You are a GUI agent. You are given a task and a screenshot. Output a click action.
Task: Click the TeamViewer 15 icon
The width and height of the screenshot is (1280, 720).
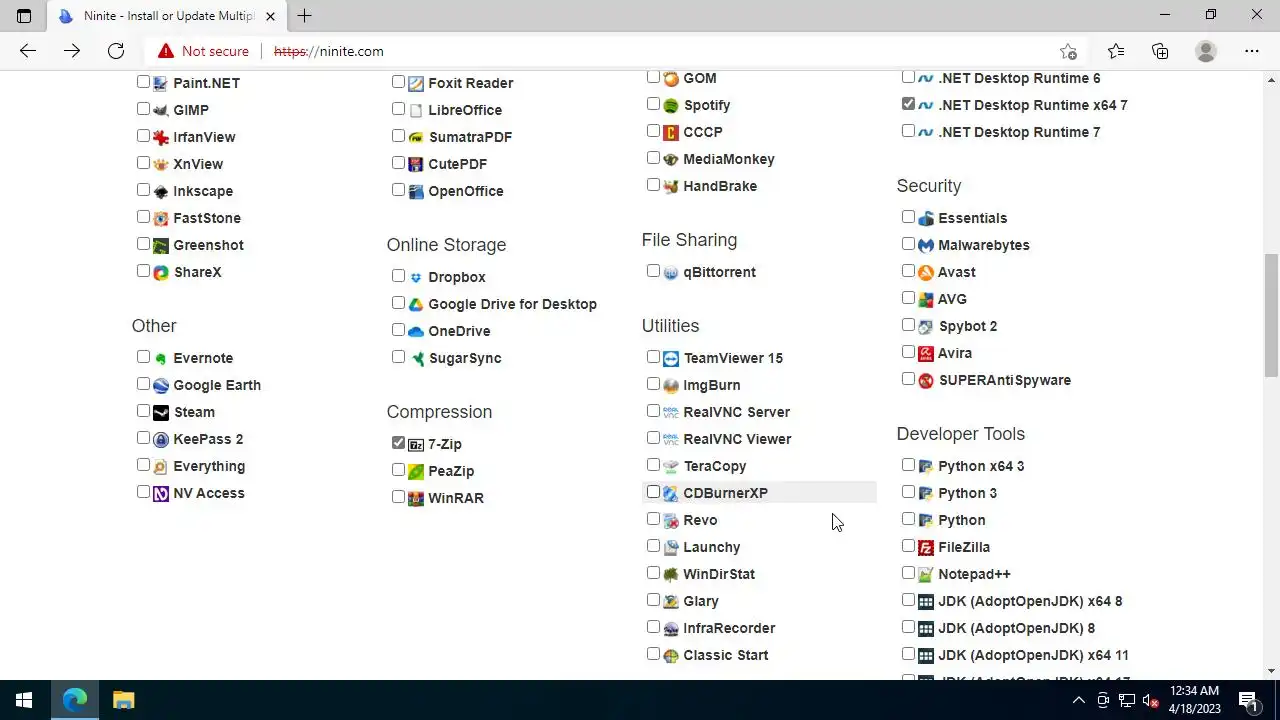(x=670, y=358)
